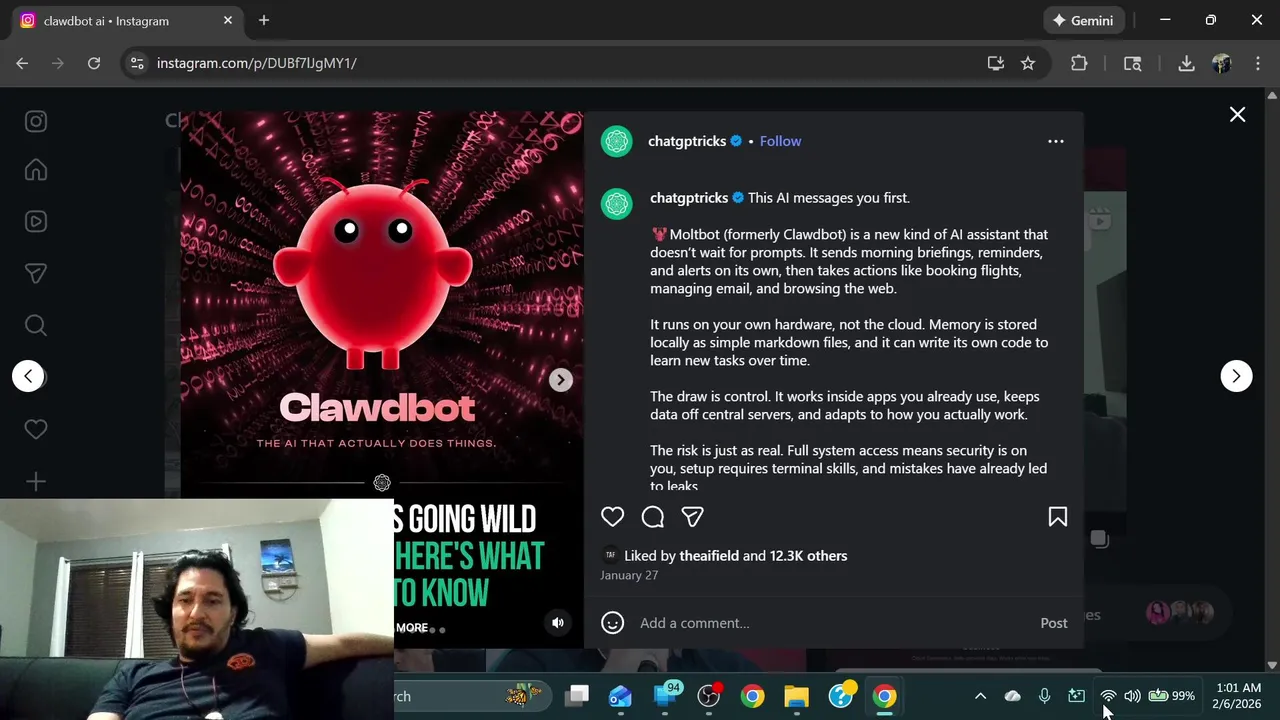Open emoji picker in comment box
This screenshot has width=1280, height=720.
pos(612,623)
